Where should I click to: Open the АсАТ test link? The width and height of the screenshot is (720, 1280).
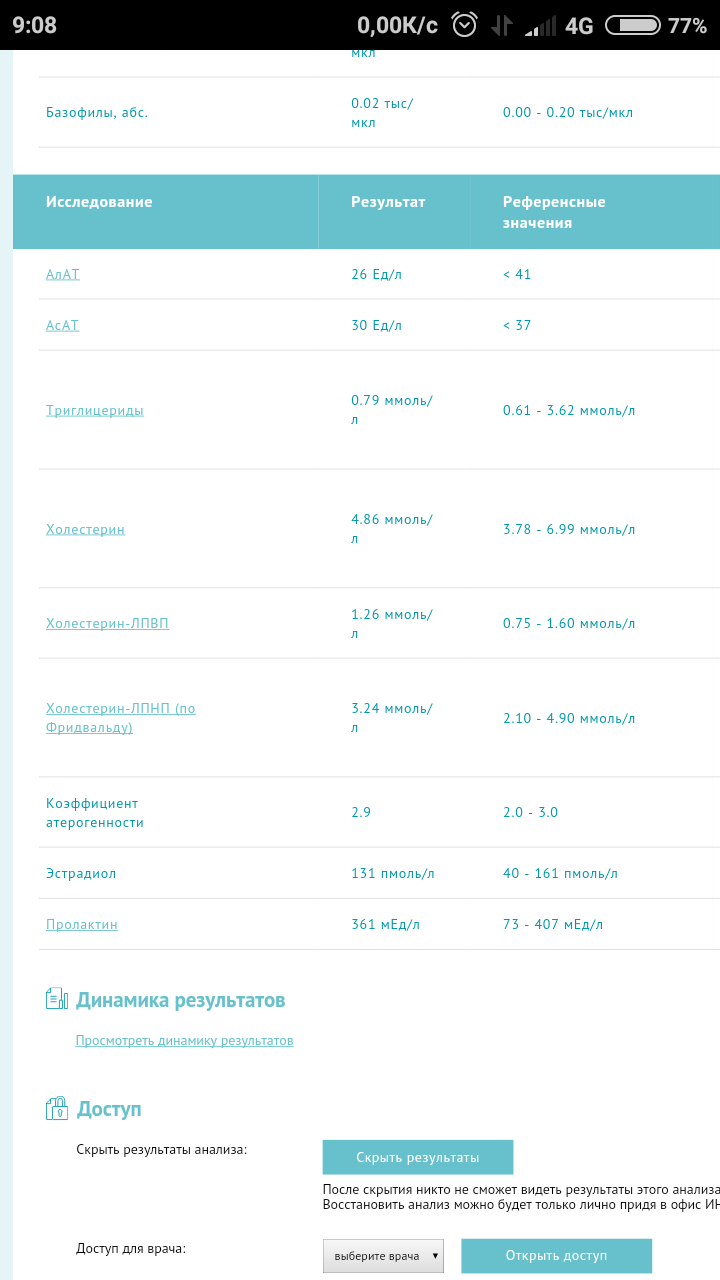pyautogui.click(x=62, y=325)
